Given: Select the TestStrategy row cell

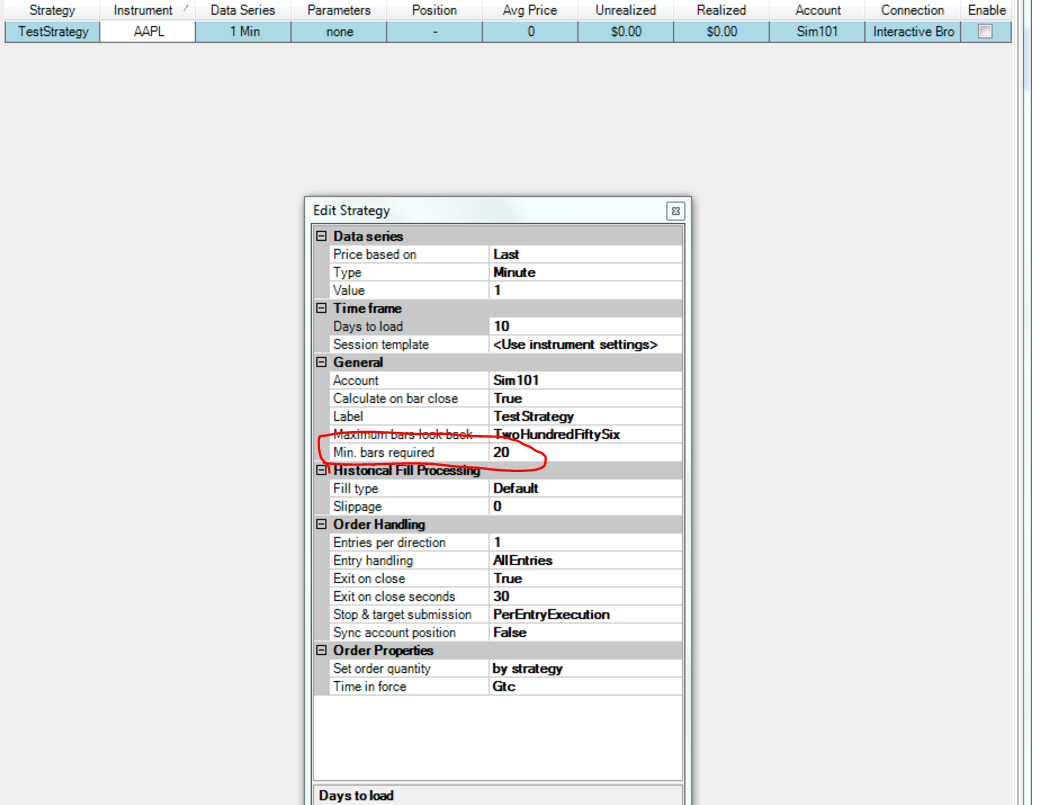Looking at the screenshot, I should 53,31.
